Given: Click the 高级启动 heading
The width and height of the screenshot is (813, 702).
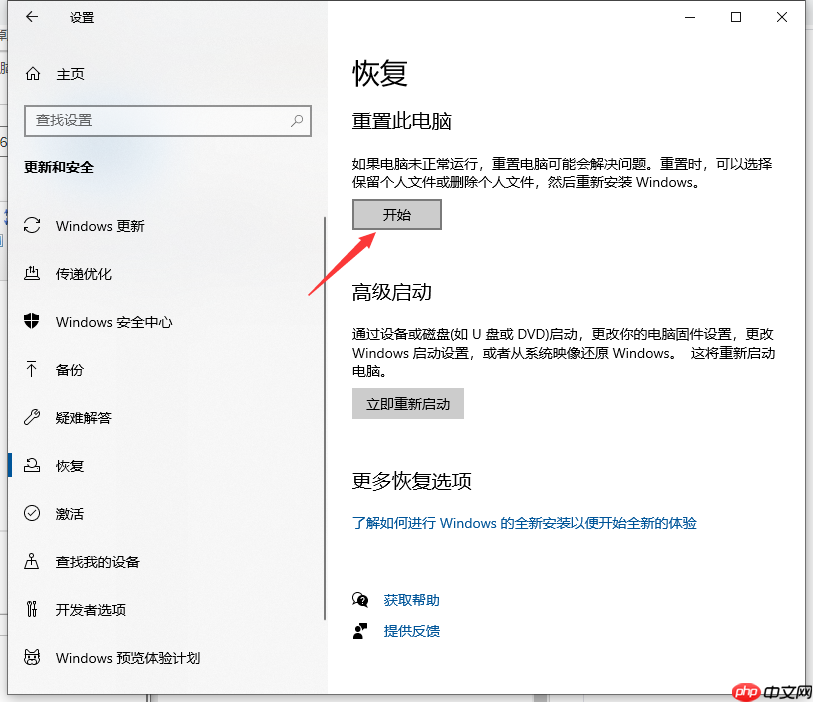Looking at the screenshot, I should (391, 292).
